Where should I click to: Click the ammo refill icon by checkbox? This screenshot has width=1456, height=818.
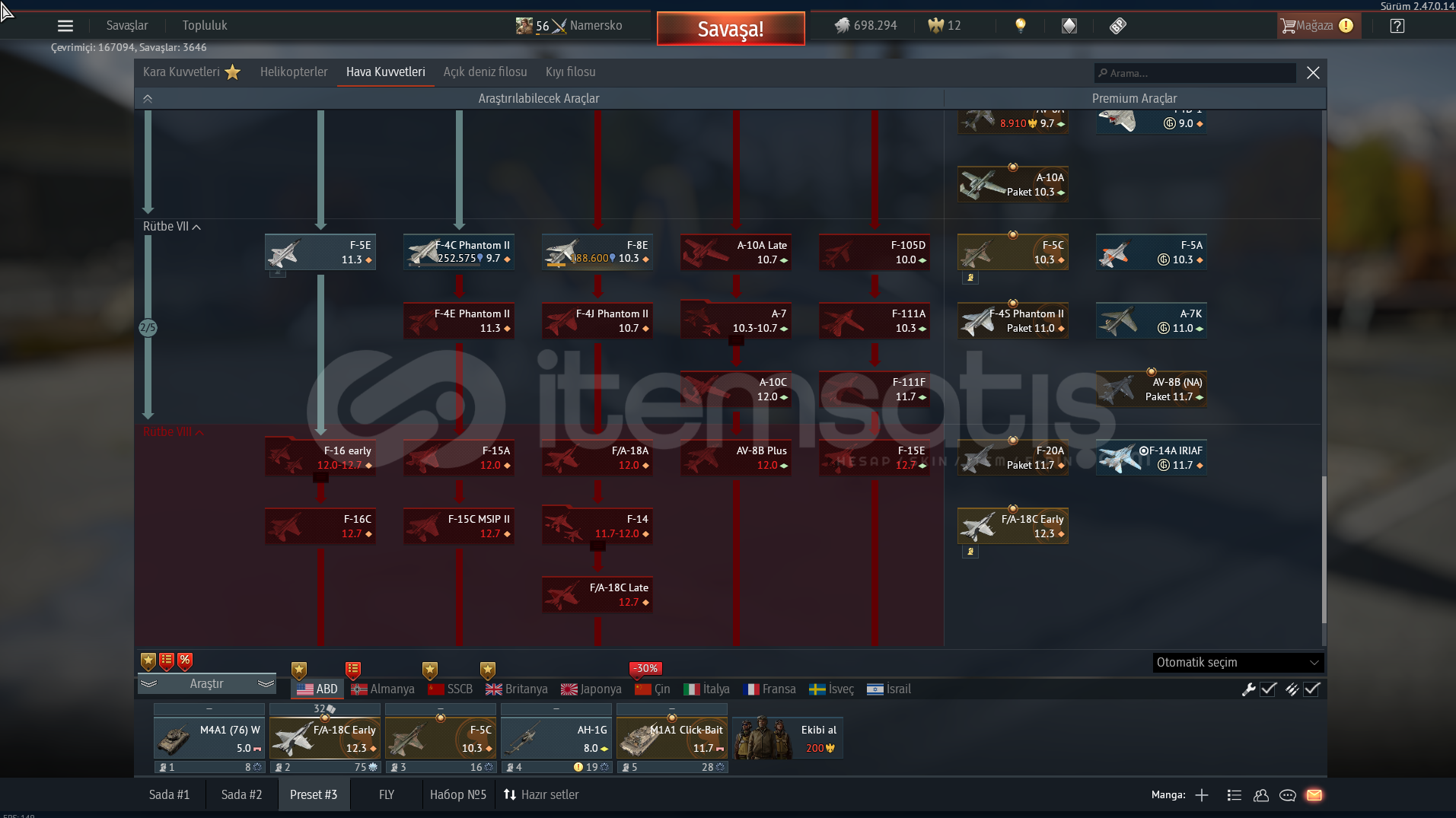click(x=1292, y=689)
